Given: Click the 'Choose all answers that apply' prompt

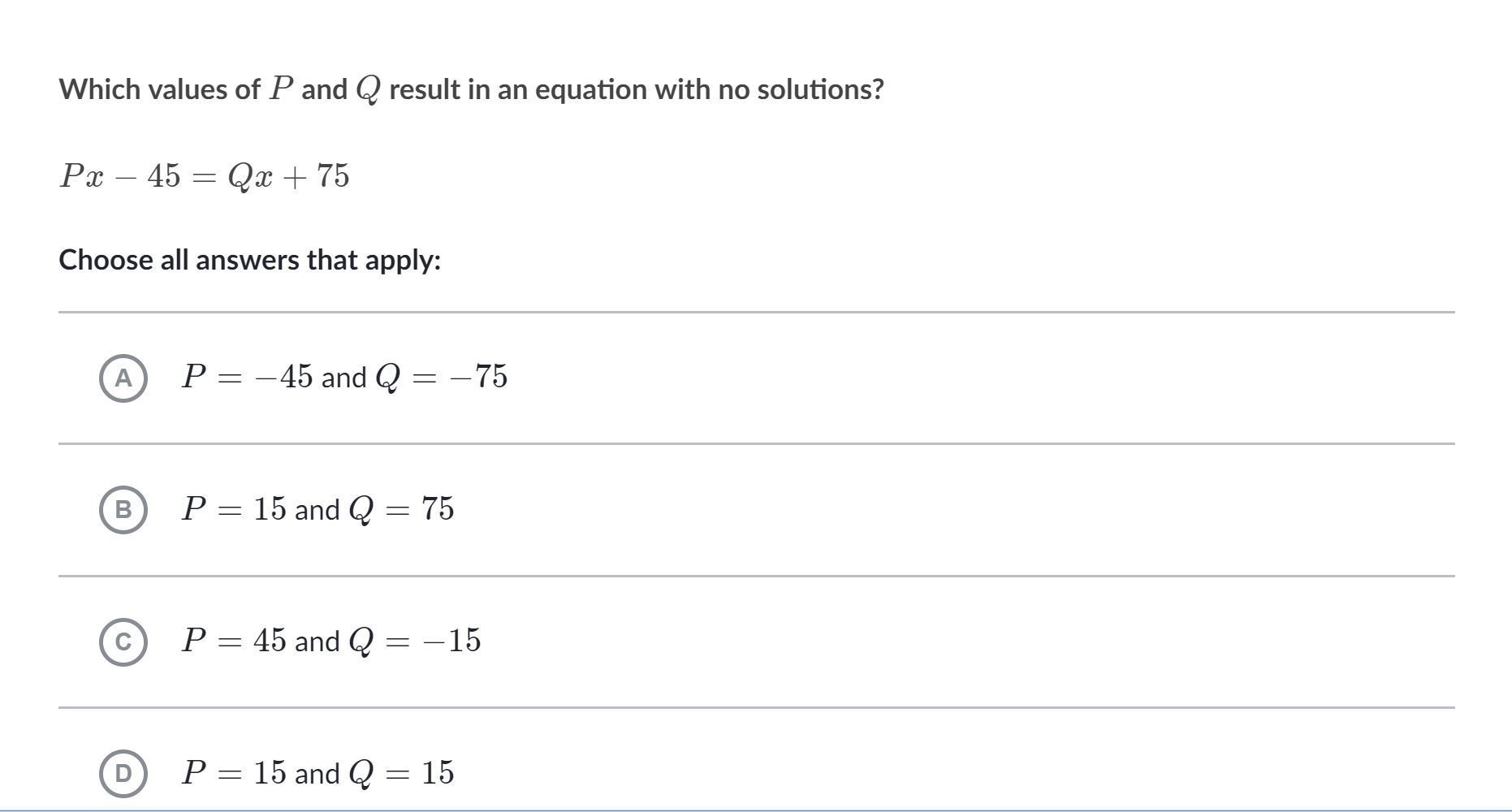Looking at the screenshot, I should pos(250,260).
